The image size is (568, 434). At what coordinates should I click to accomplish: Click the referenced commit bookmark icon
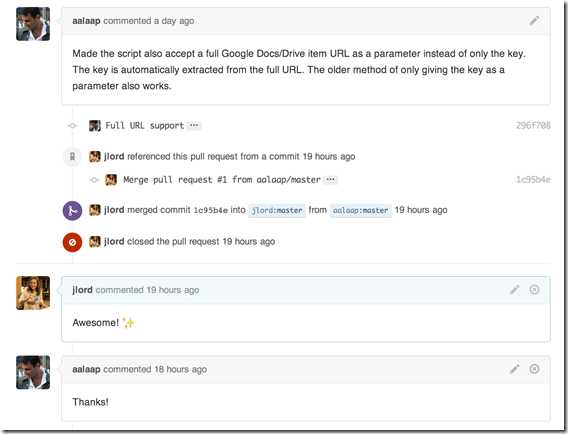click(x=72, y=157)
